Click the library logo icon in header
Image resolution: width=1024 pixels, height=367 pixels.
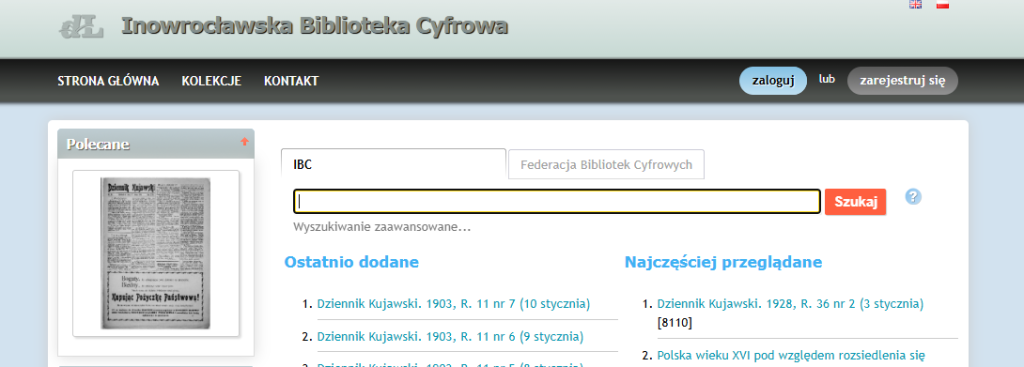(x=82, y=27)
